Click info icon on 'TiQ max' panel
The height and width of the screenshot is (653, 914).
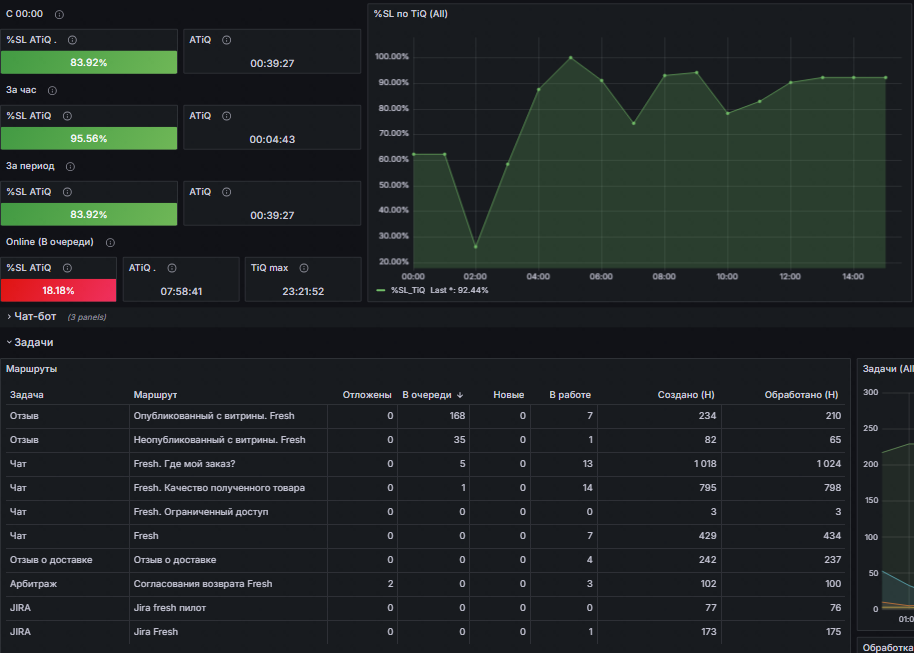coord(304,268)
